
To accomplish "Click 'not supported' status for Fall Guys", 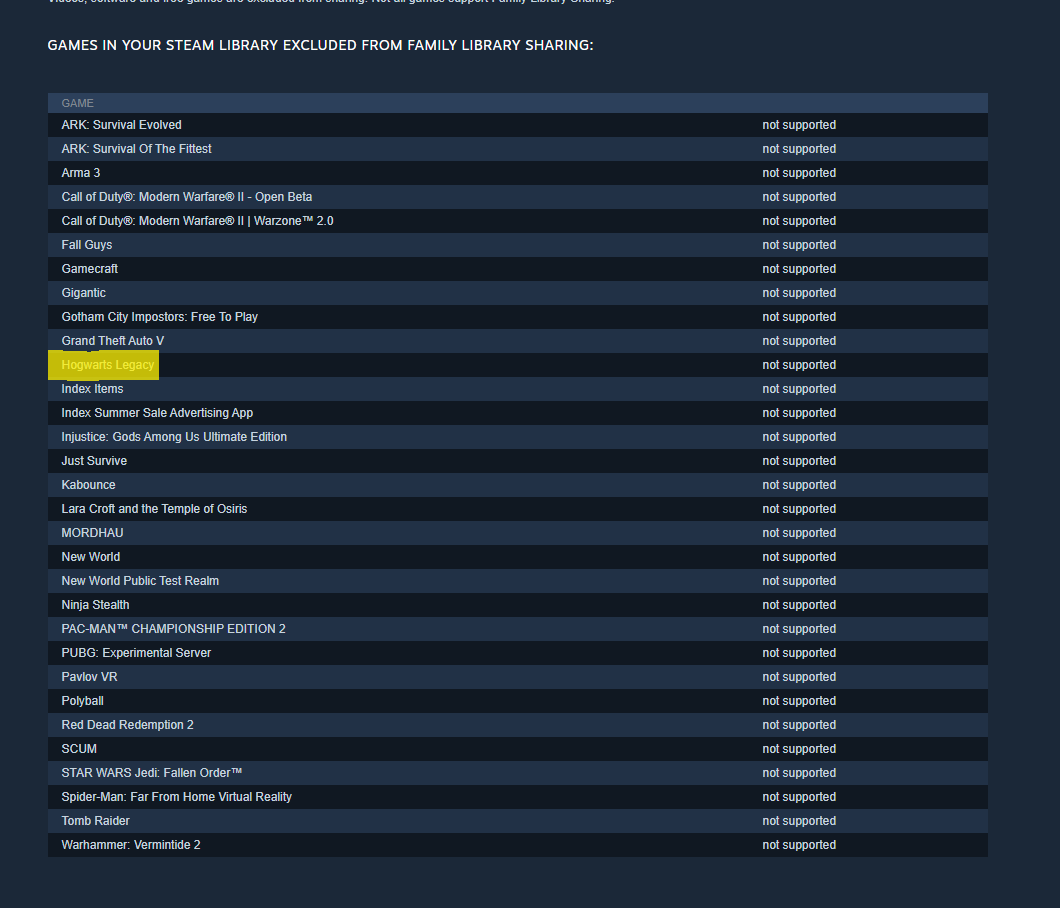I will coord(799,245).
